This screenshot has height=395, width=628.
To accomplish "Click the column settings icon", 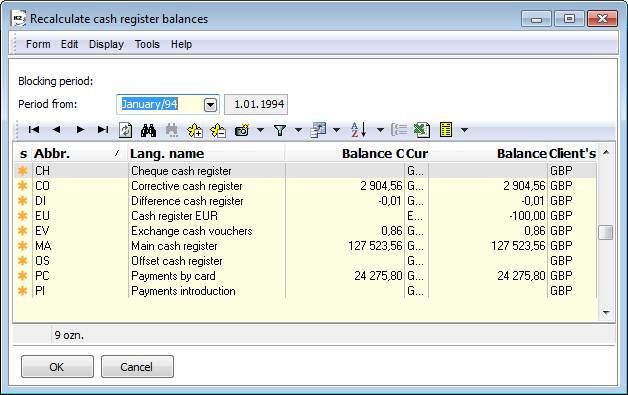I will (x=318, y=130).
